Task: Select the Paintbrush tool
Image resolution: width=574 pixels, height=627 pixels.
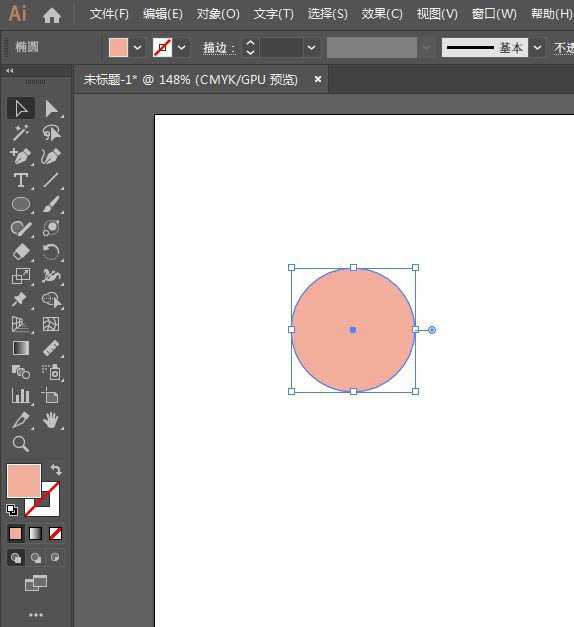Action: coord(51,204)
